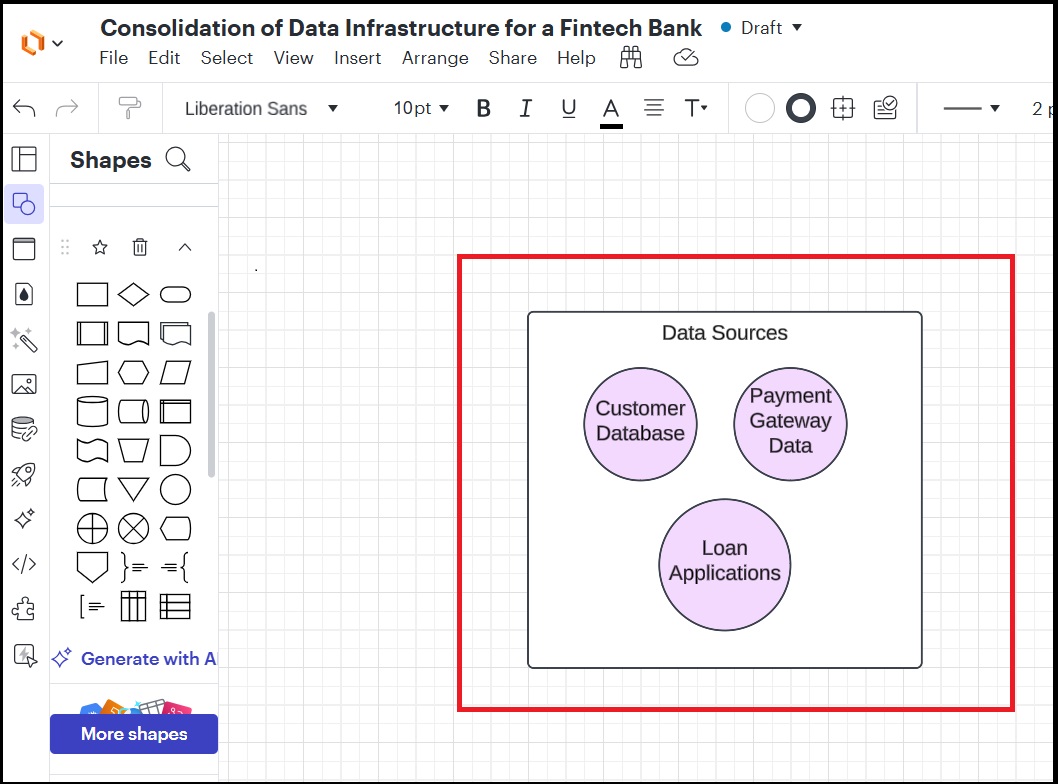Viewport: 1058px width, 784px height.
Task: Open the Insert menu
Action: pyautogui.click(x=357, y=58)
